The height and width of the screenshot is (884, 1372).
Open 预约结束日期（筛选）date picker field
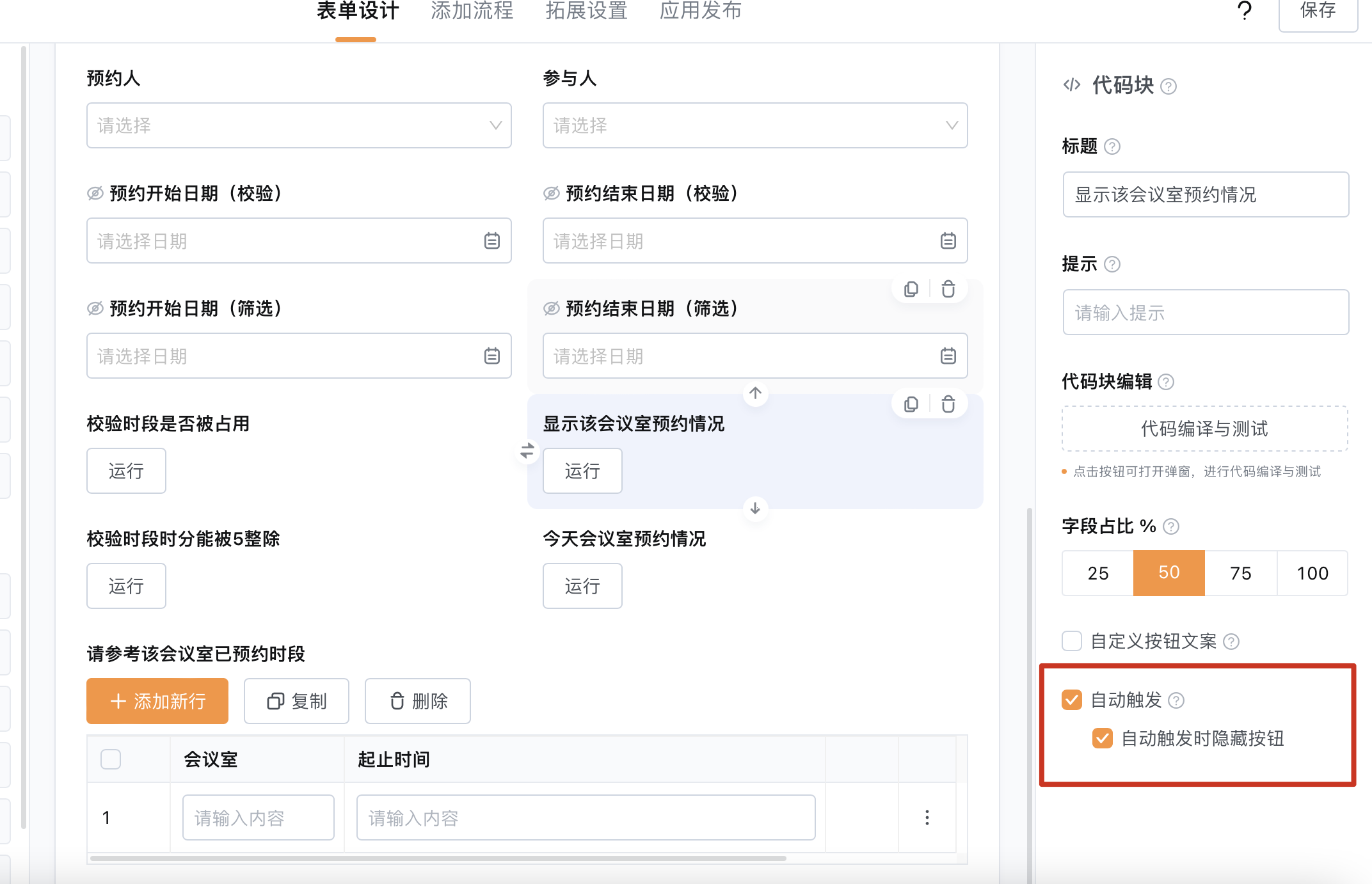pyautogui.click(x=755, y=356)
